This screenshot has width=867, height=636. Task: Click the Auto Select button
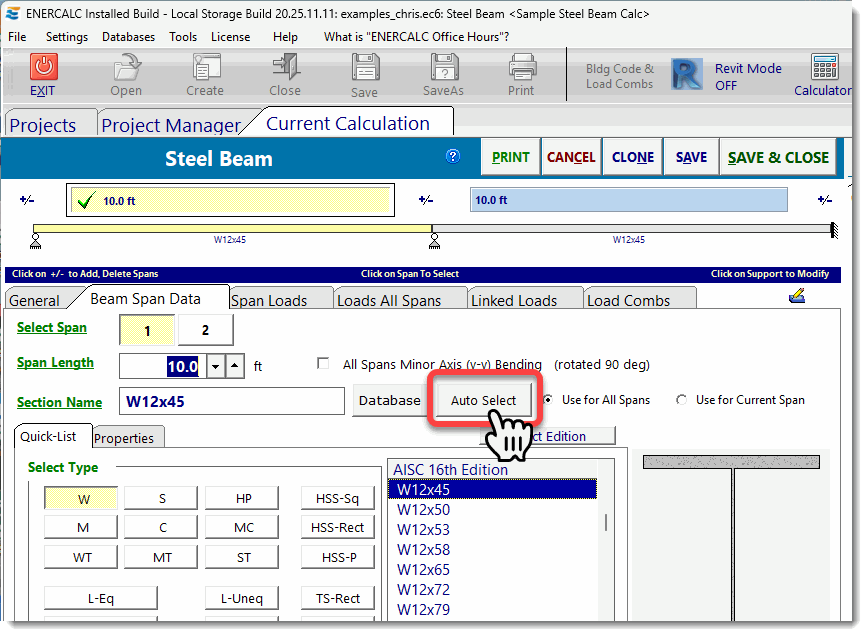click(483, 400)
